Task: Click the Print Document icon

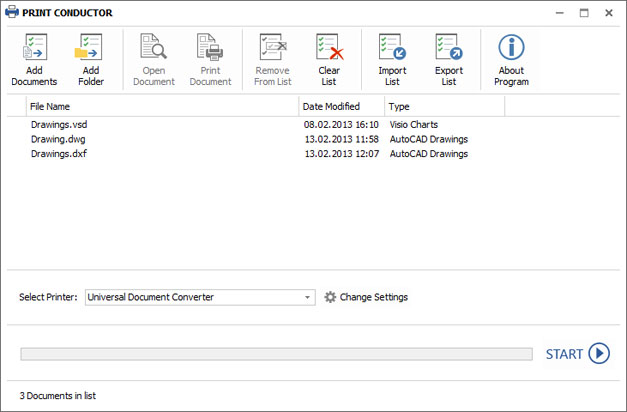Action: click(210, 47)
